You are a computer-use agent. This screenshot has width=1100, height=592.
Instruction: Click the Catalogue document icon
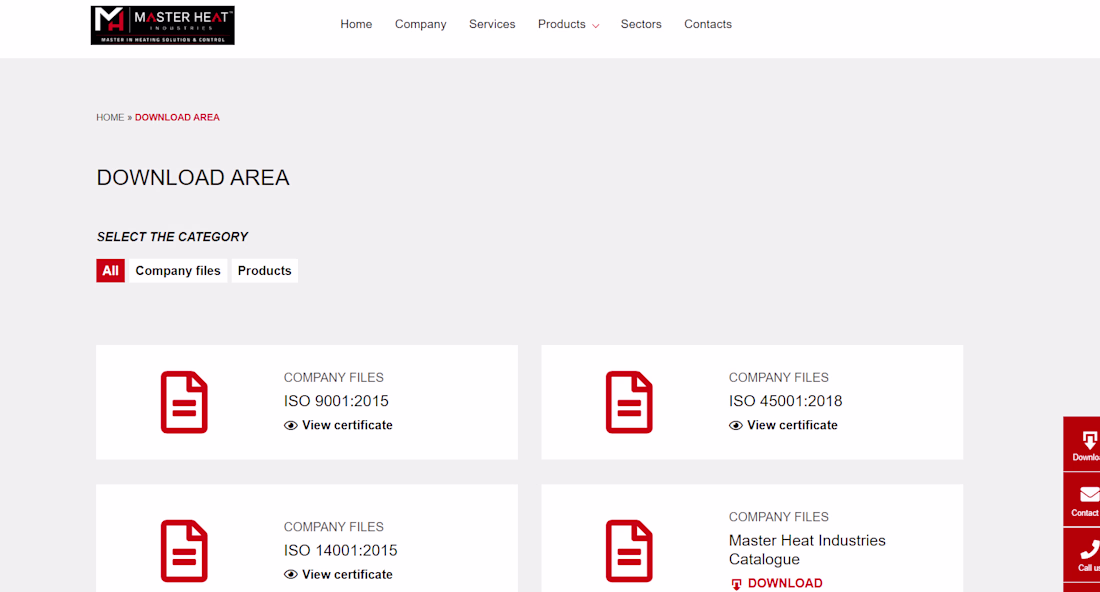click(629, 551)
